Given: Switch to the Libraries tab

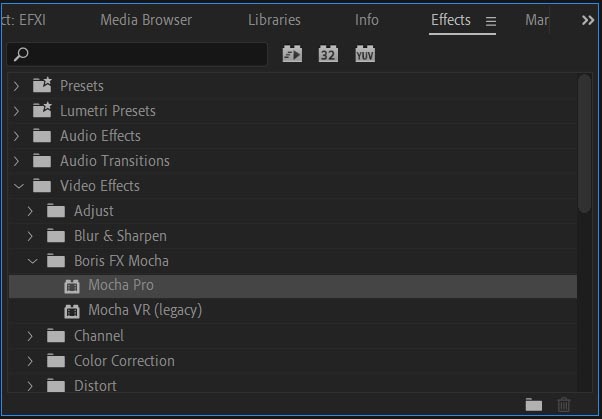Looking at the screenshot, I should pos(274,20).
